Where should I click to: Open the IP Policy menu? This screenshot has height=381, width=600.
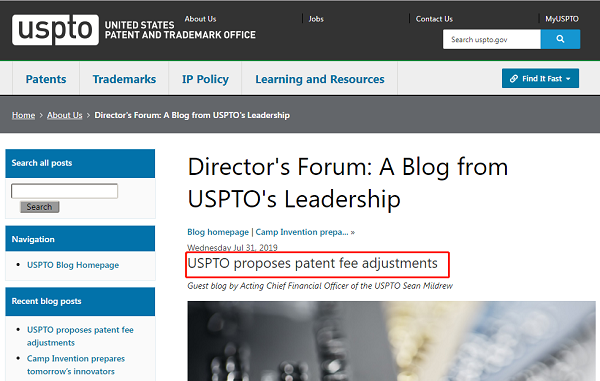[205, 79]
